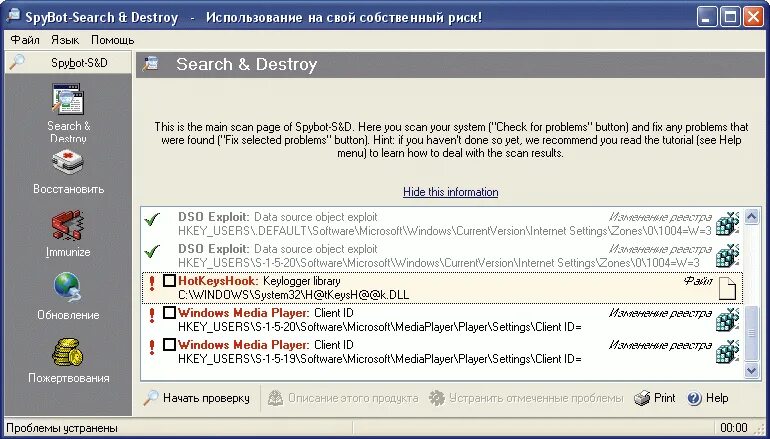Open the Помощь menu
Viewport: 770px width, 439px height.
(x=112, y=40)
